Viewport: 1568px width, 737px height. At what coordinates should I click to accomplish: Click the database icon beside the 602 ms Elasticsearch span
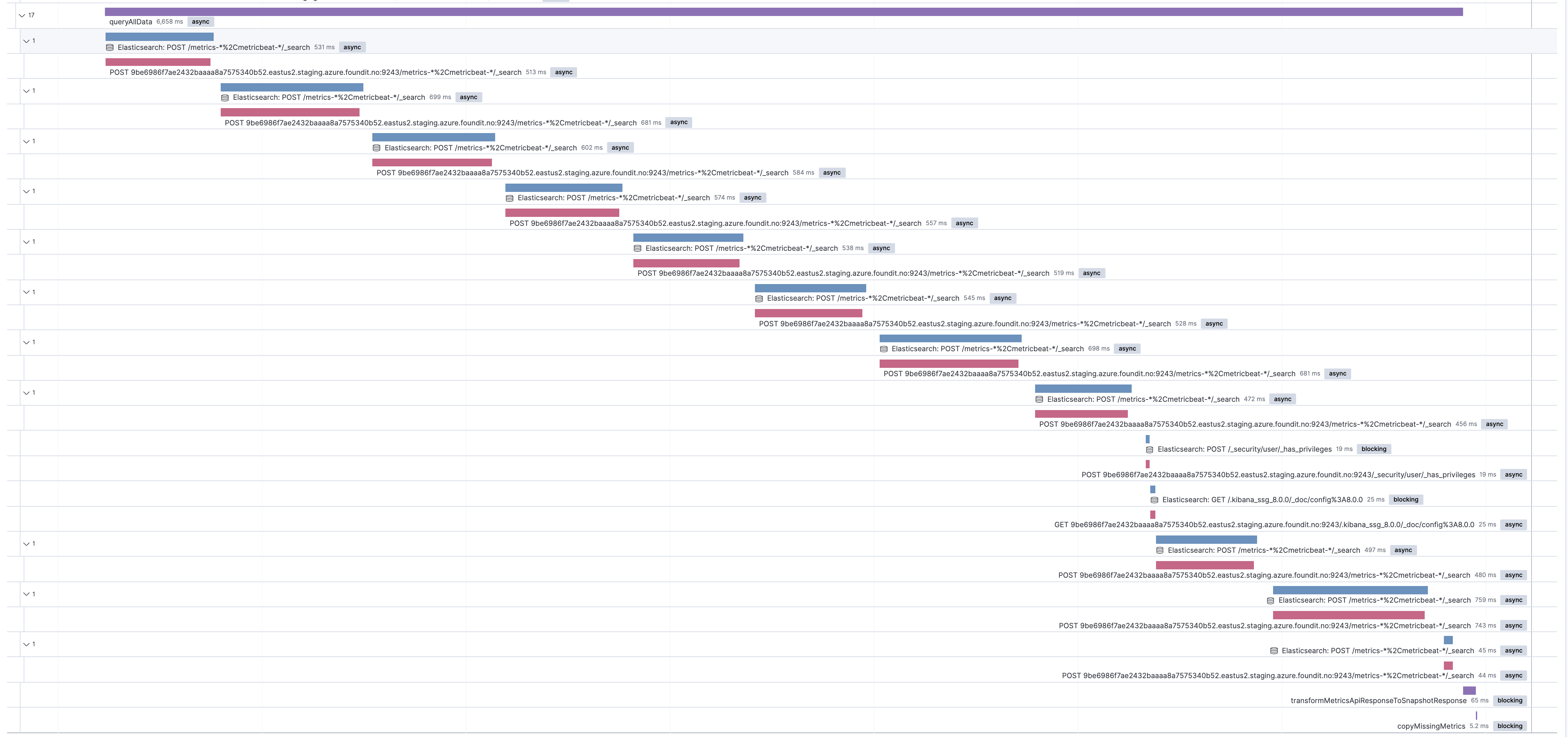(x=377, y=147)
